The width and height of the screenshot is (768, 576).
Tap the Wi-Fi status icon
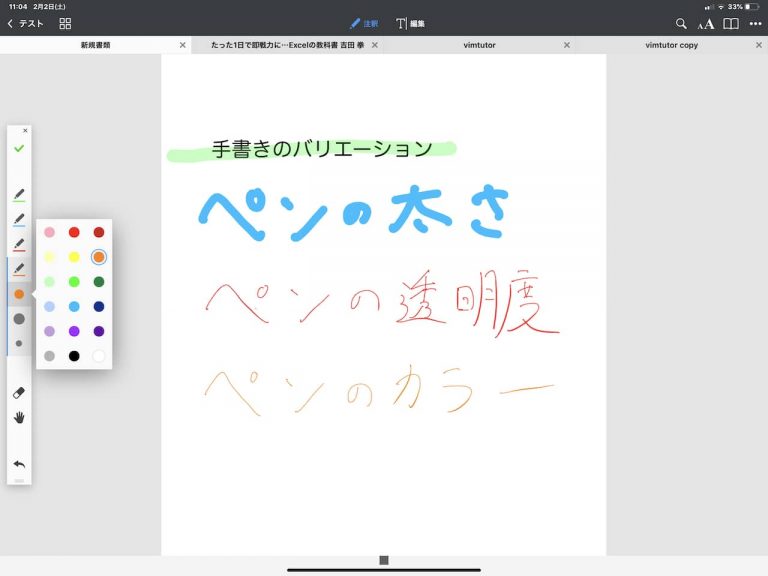(721, 7)
